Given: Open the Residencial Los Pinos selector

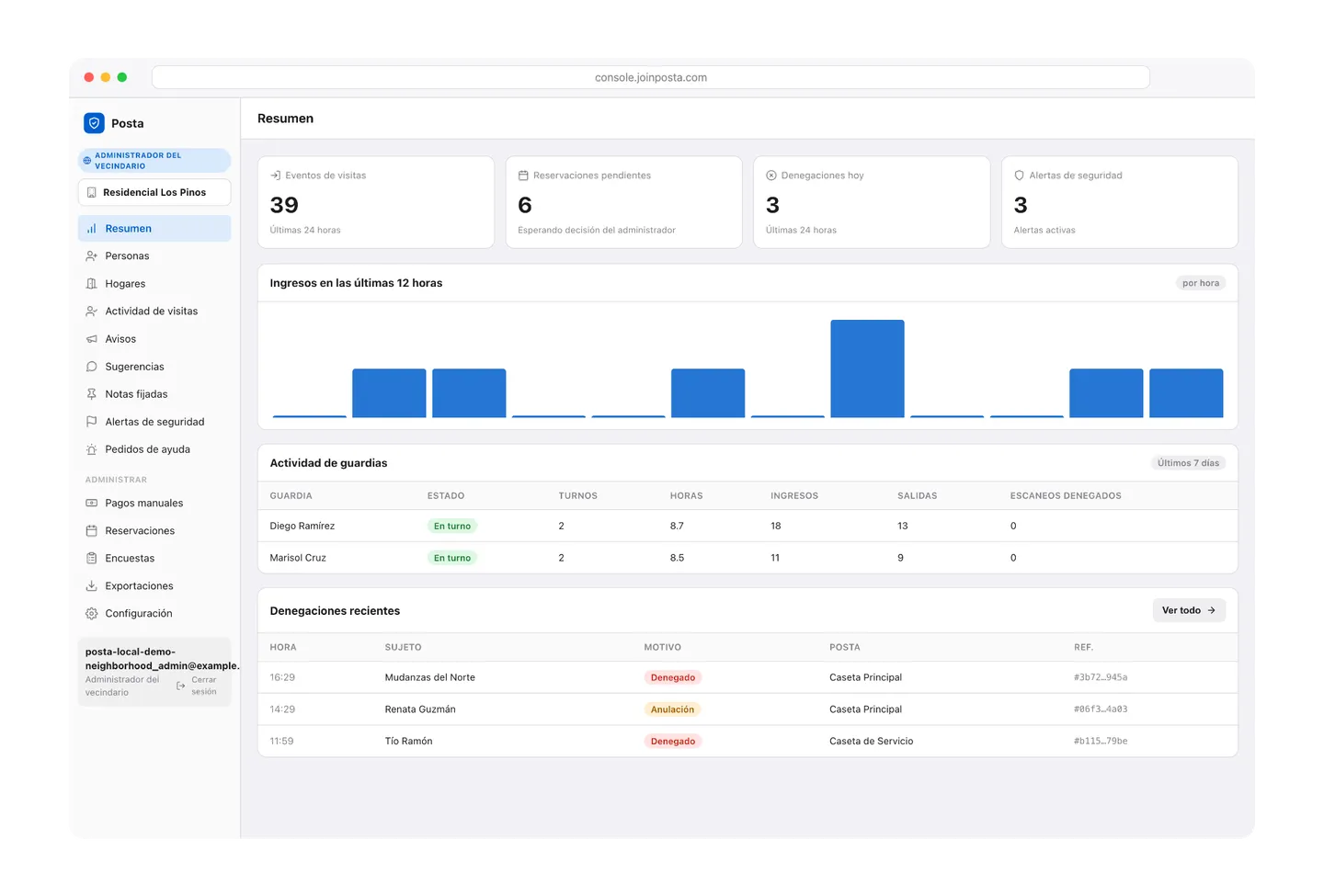Looking at the screenshot, I should (x=154, y=193).
